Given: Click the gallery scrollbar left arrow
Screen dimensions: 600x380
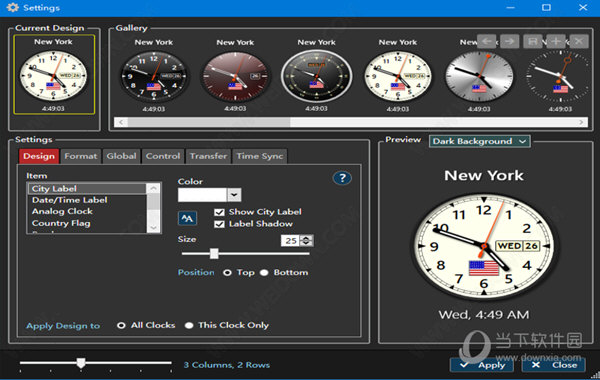Looking at the screenshot, I should pyautogui.click(x=121, y=122).
